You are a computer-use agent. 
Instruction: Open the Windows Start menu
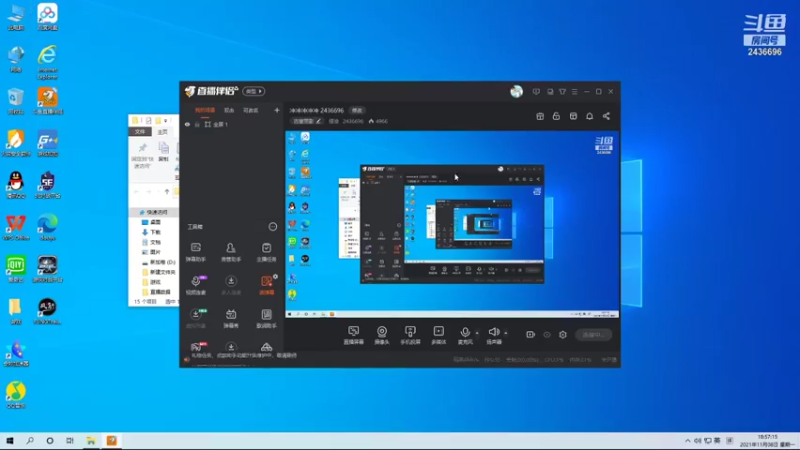pos(10,441)
